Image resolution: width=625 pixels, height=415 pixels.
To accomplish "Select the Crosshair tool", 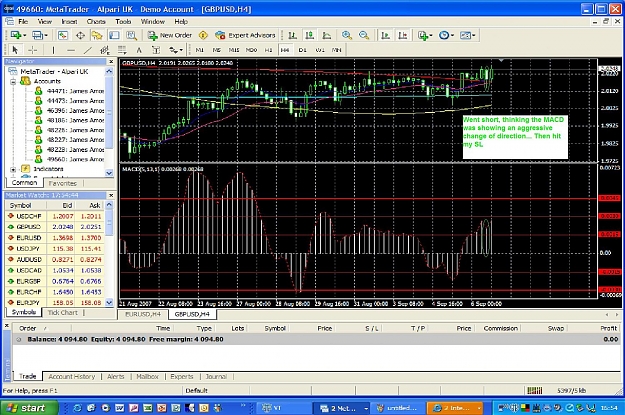I will click(32, 50).
